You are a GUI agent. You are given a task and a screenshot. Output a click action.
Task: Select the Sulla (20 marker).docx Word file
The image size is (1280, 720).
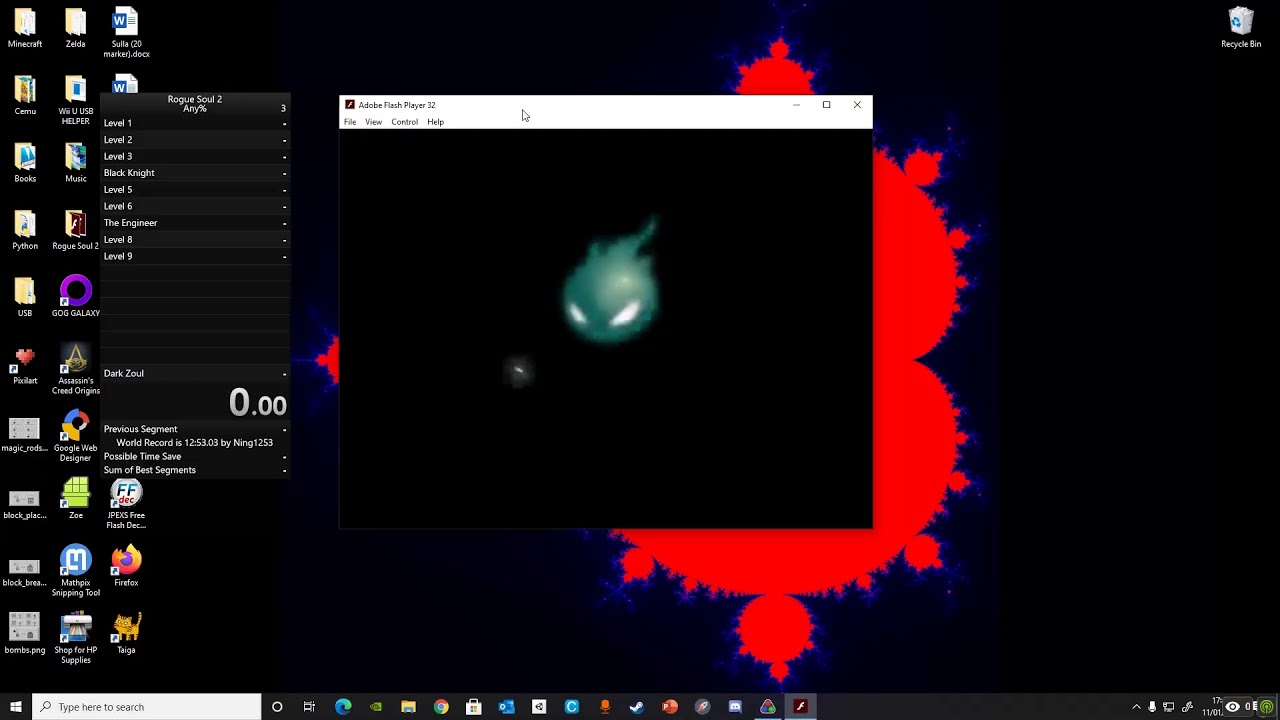click(x=126, y=34)
